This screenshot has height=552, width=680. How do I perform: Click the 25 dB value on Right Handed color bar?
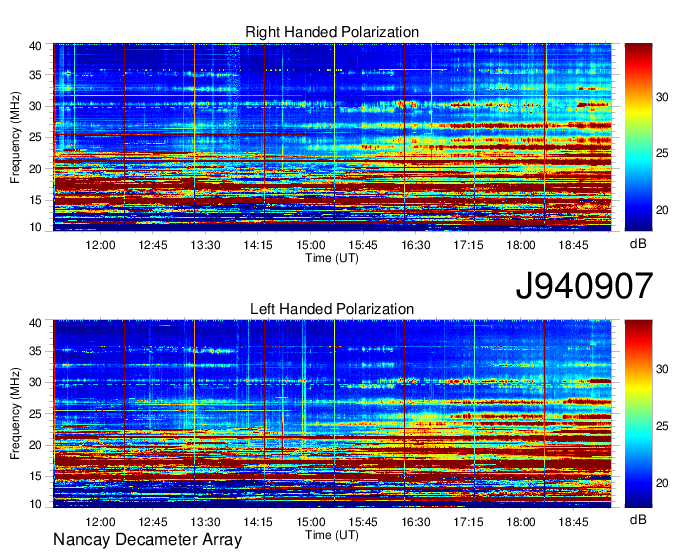(x=662, y=154)
